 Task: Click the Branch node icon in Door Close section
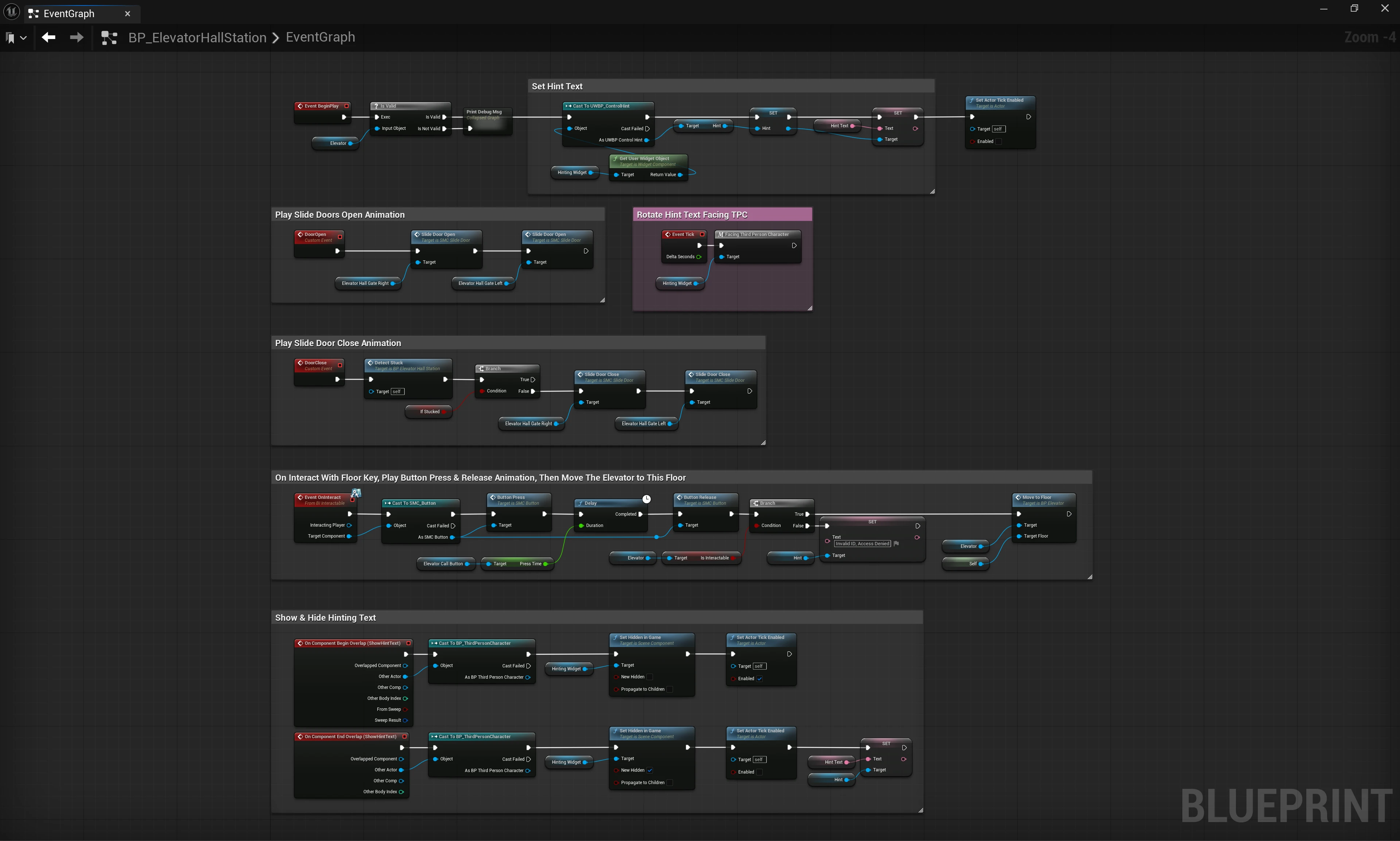[x=481, y=368]
